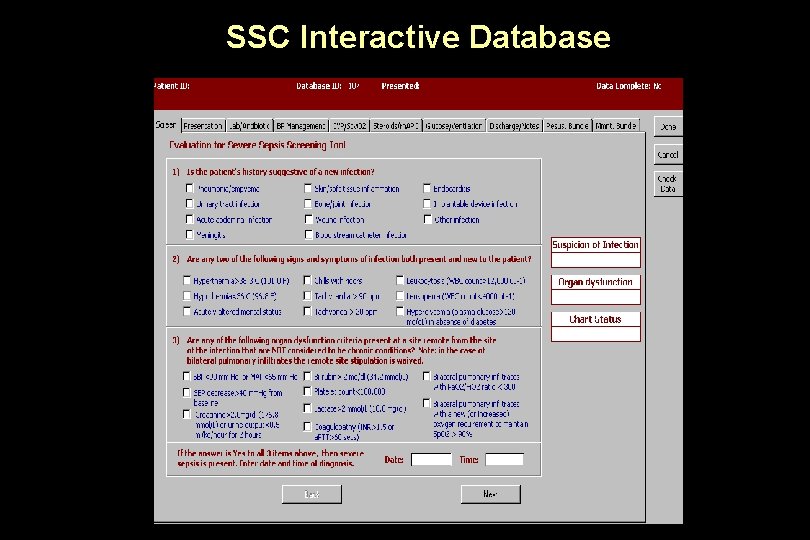
Task: Tick Lactate > 2 mmol/L checkbox
Action: point(307,409)
